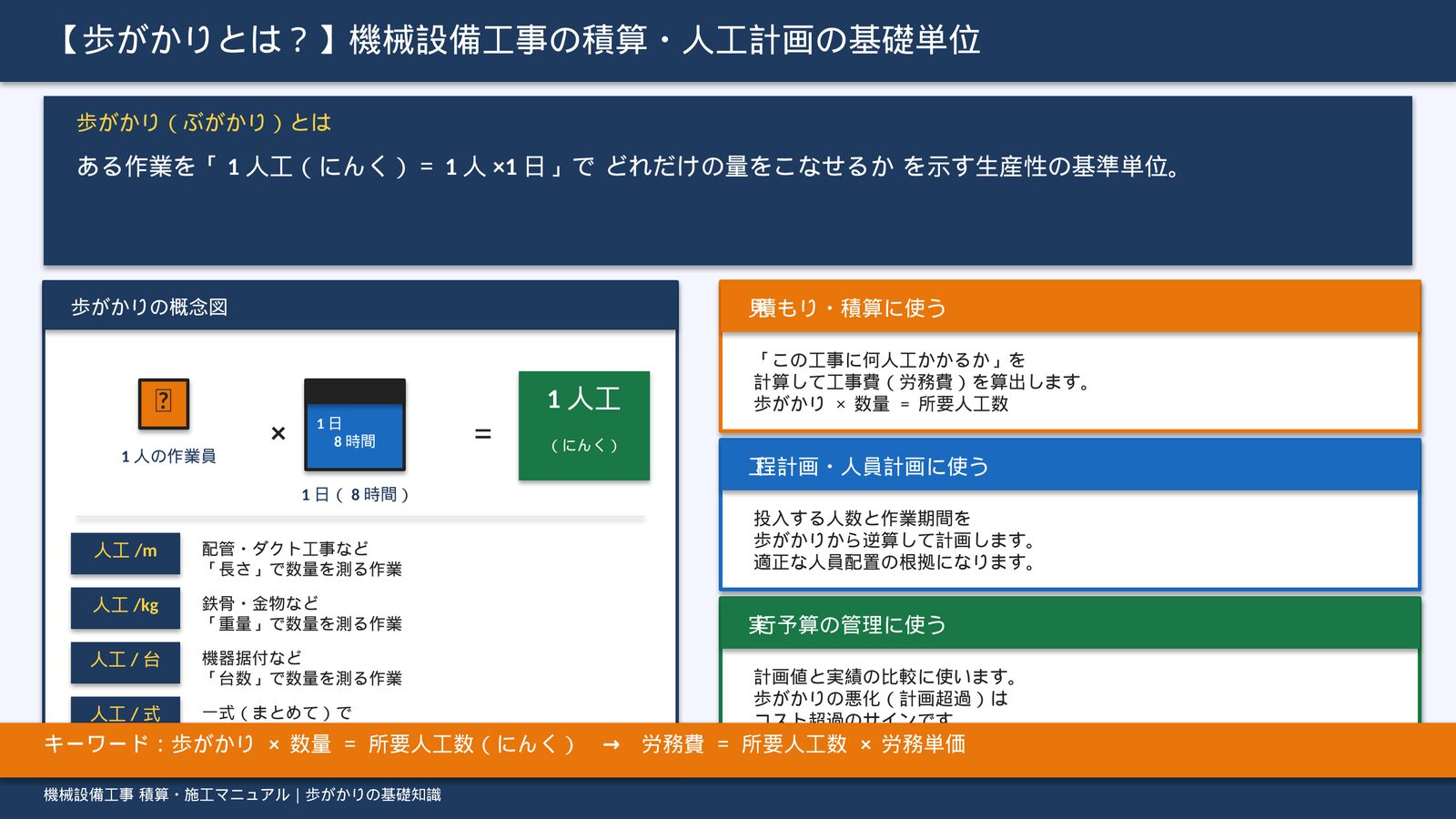Select the 人工/m unit badge
The width and height of the screenshot is (1456, 819).
pos(126,552)
